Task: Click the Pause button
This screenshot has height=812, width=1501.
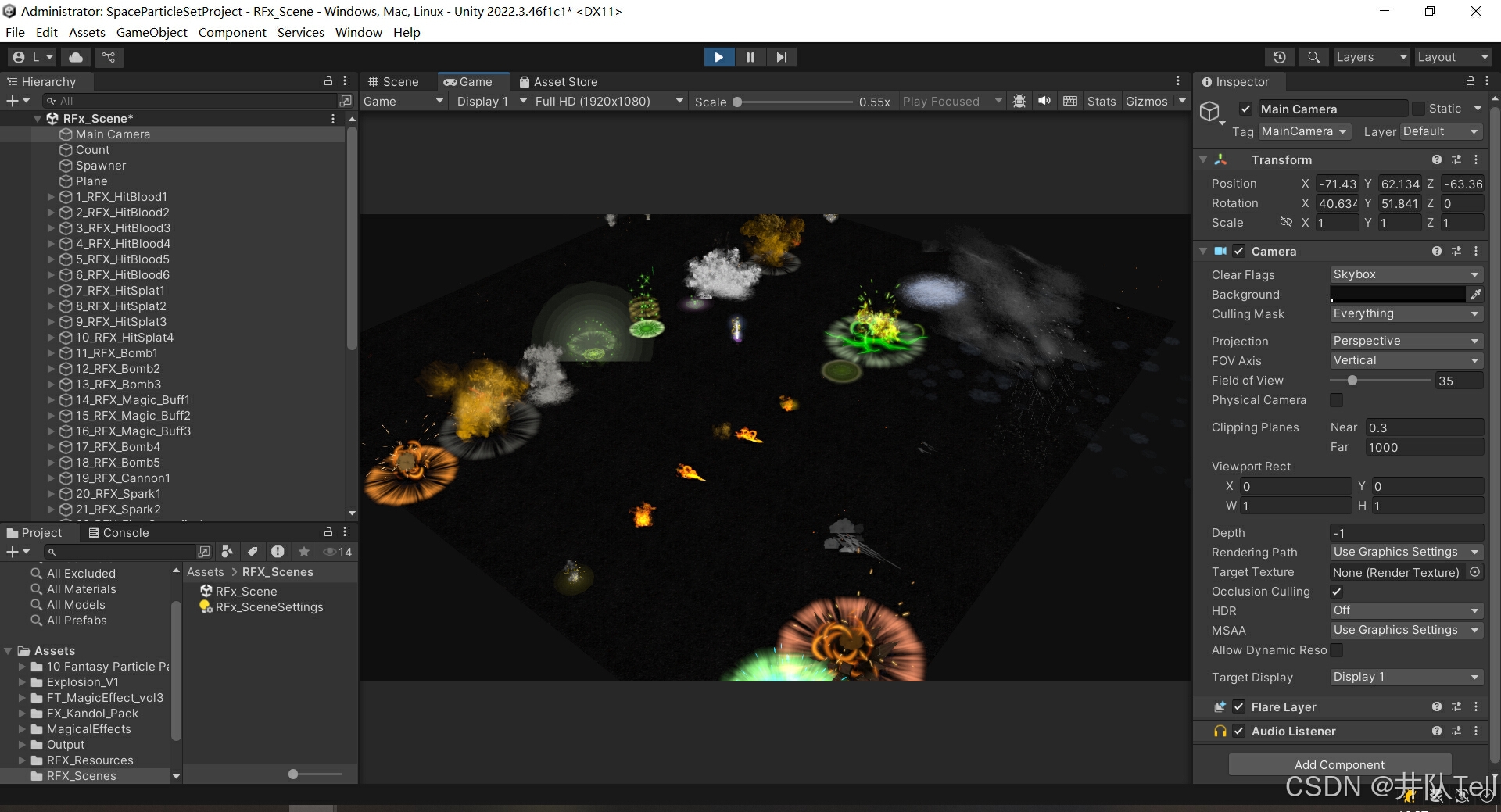Action: 750,57
